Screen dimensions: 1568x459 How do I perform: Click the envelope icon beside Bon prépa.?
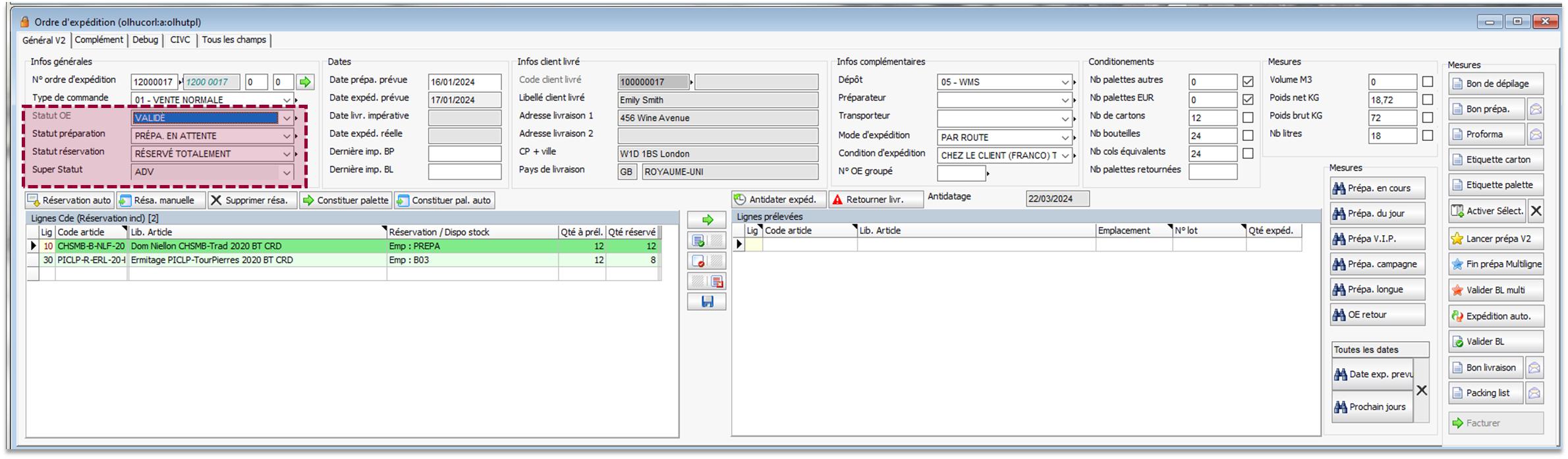[1535, 109]
